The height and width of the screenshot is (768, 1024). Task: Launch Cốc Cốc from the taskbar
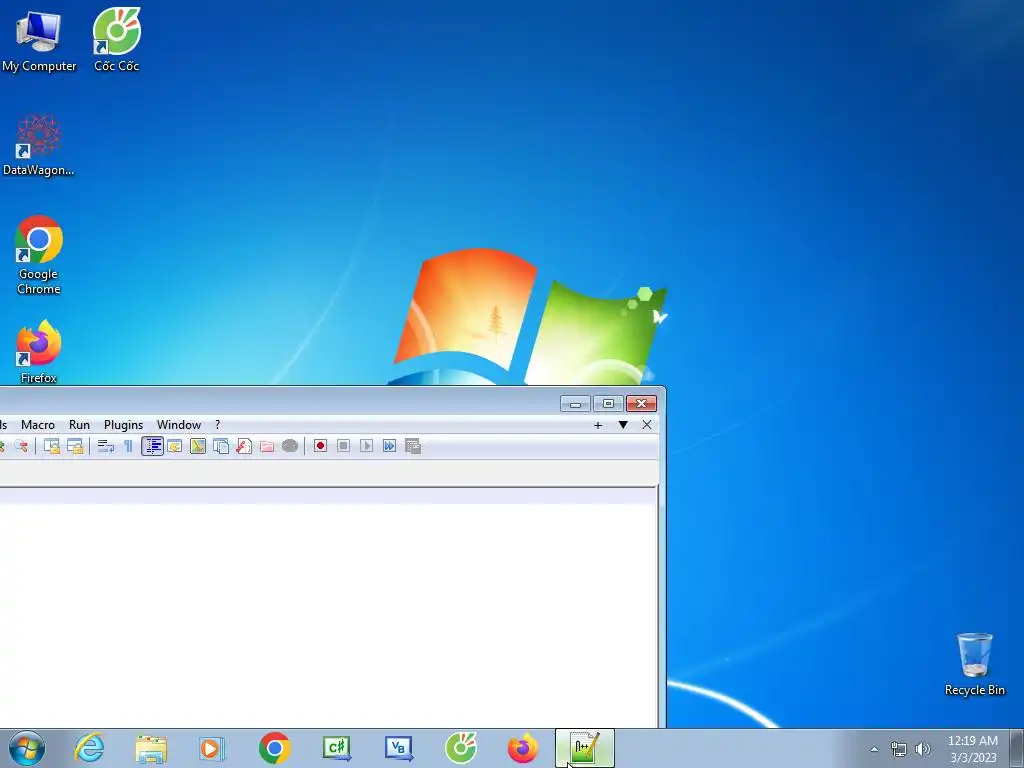tap(461, 748)
